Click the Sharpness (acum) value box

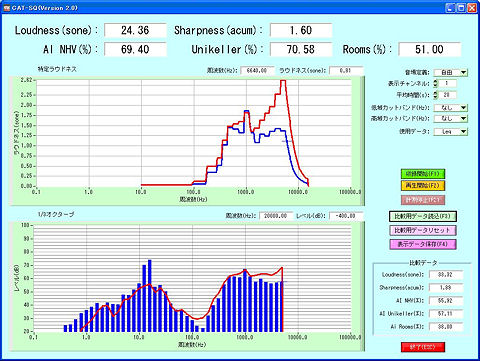[301, 30]
